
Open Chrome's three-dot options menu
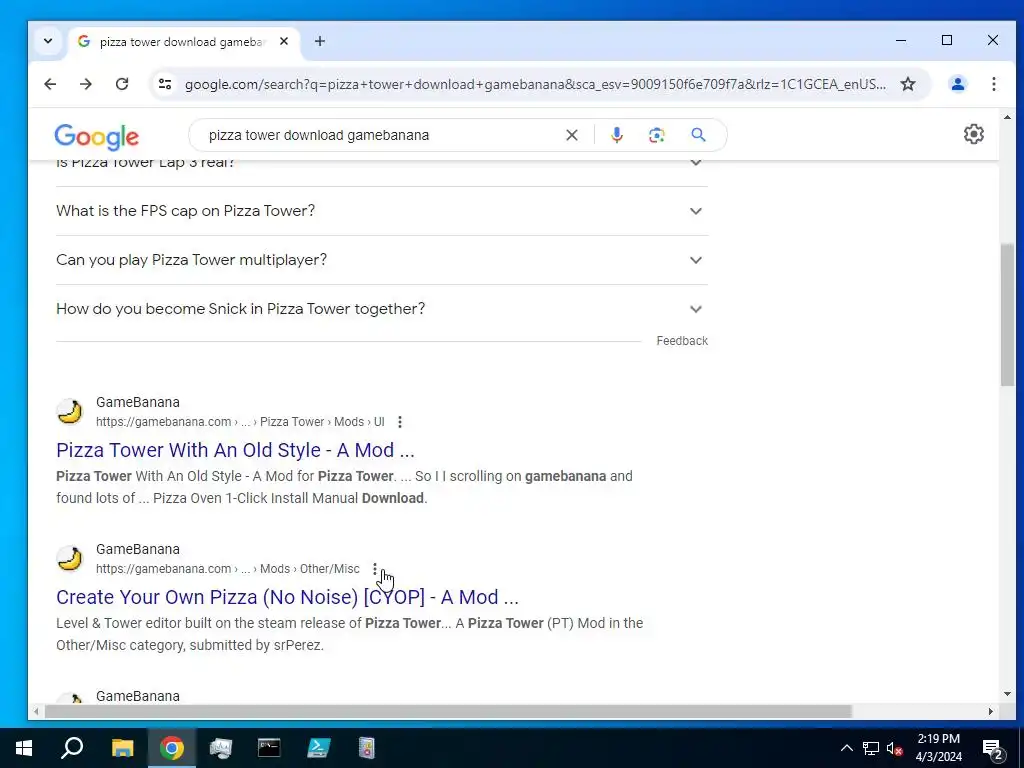point(993,84)
